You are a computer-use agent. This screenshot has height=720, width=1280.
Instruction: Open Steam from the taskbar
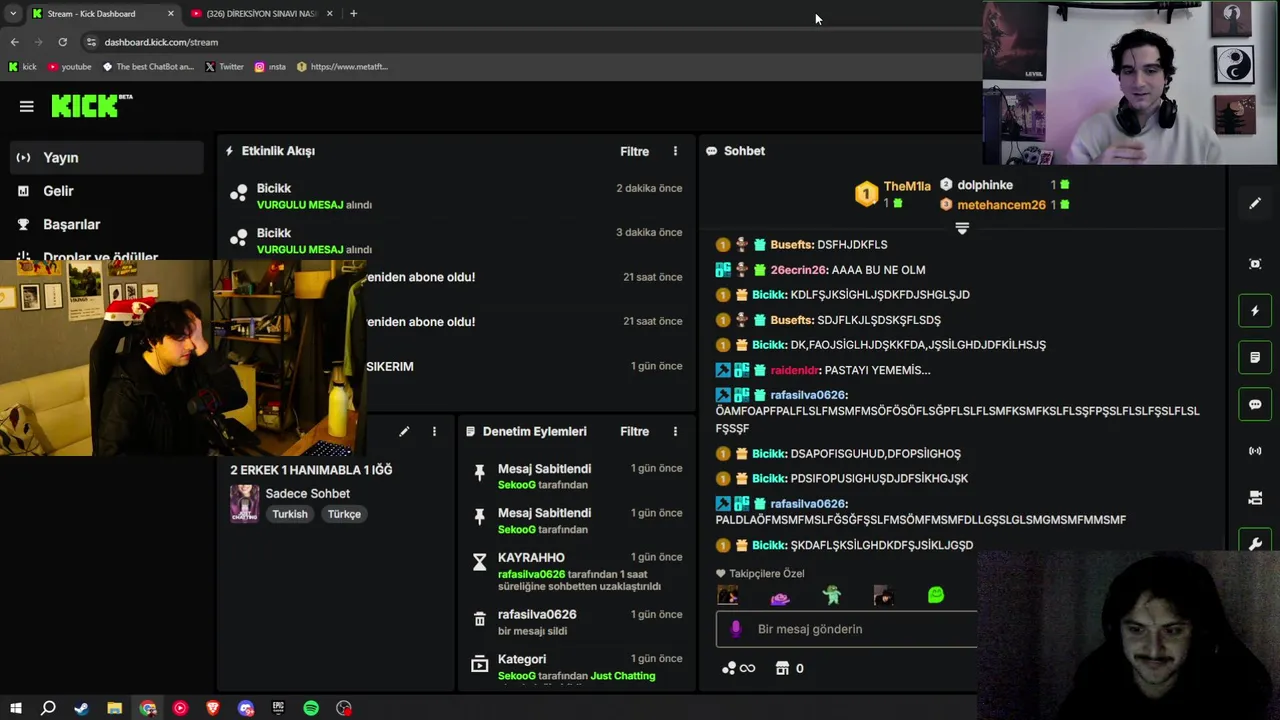click(81, 708)
